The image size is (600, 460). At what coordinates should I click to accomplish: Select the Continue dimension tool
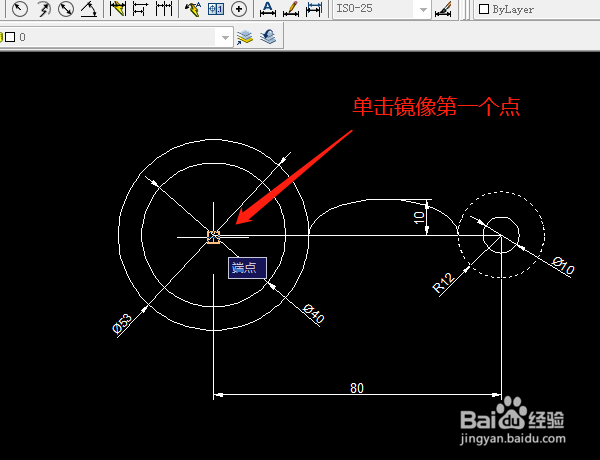pos(164,9)
